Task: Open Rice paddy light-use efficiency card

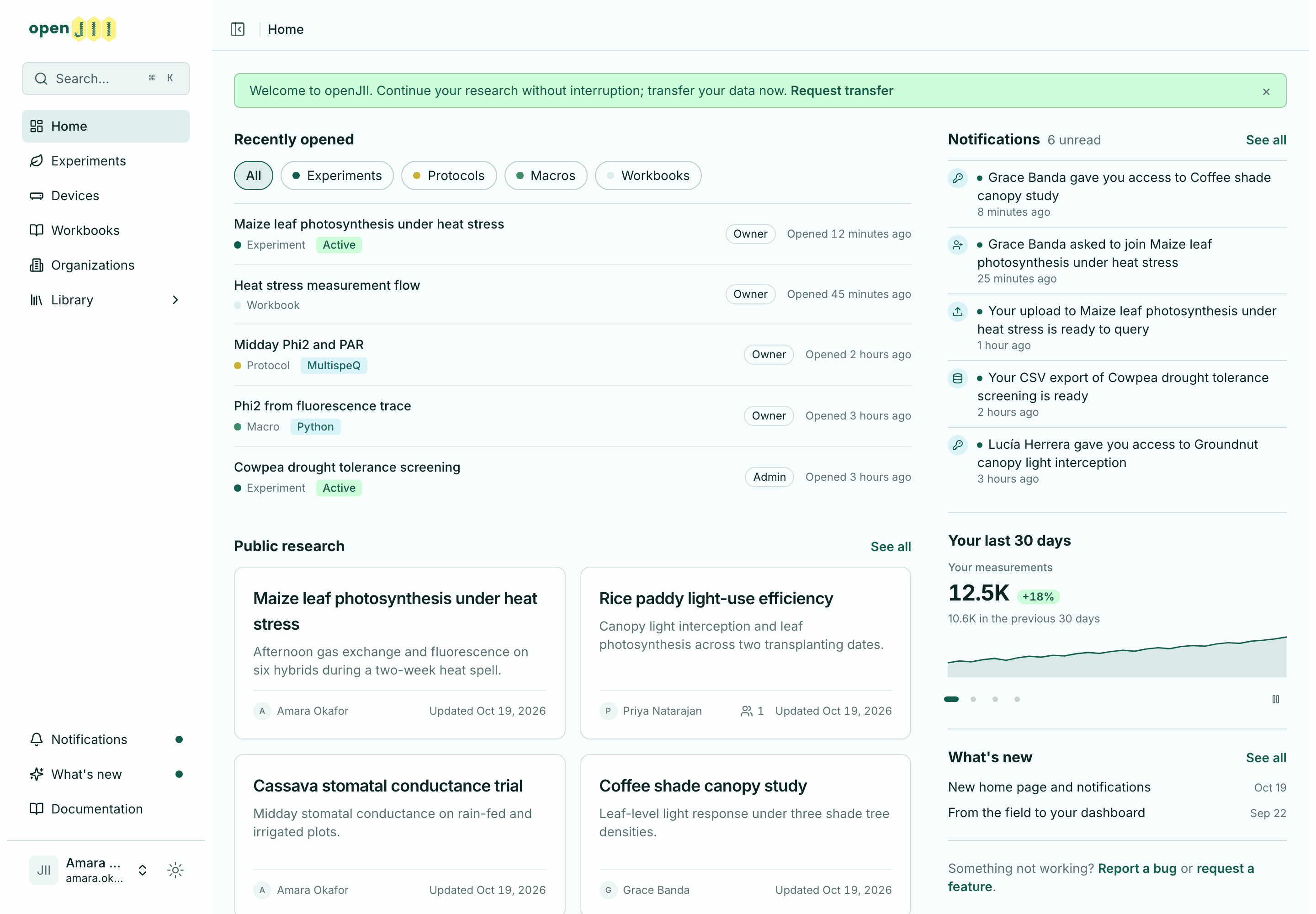Action: pyautogui.click(x=745, y=653)
